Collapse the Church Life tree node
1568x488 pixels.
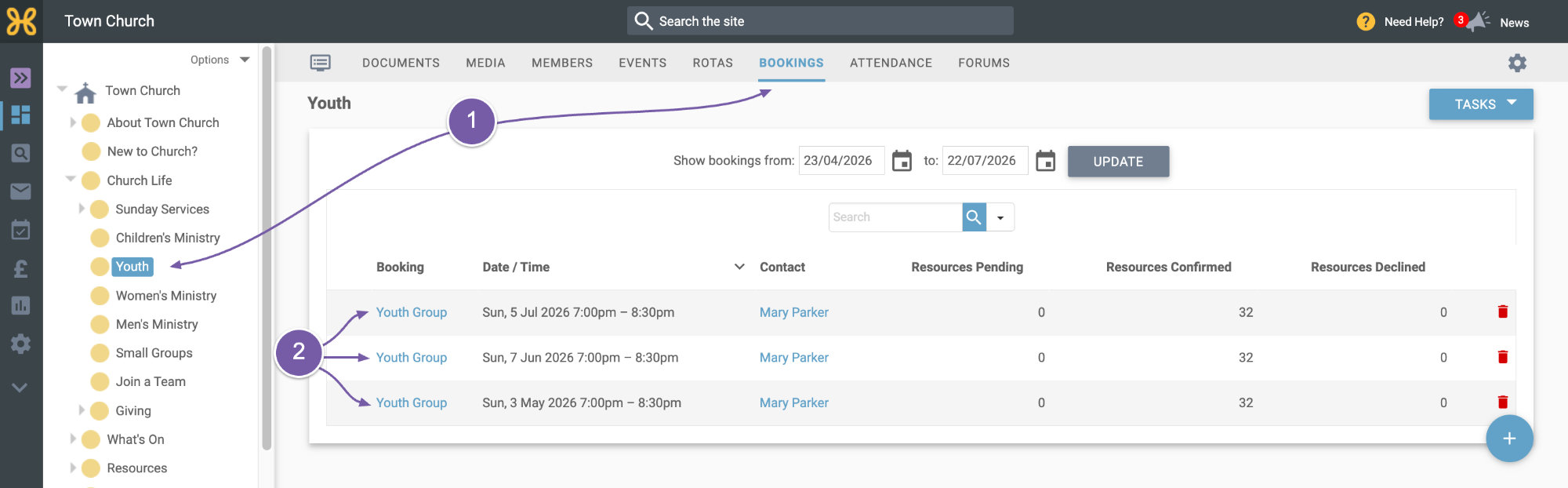click(71, 179)
